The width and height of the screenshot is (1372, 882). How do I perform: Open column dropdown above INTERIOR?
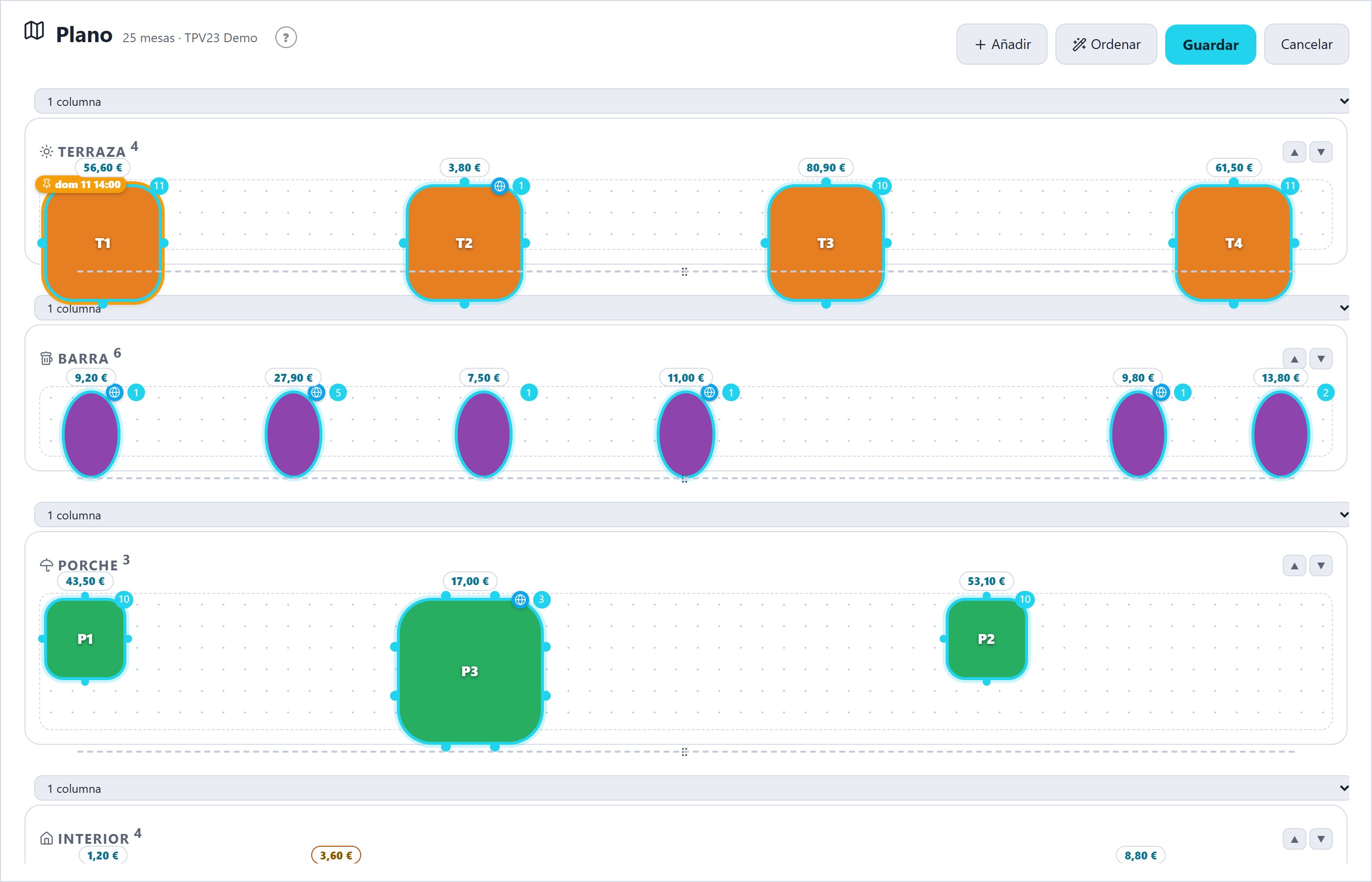(x=692, y=788)
